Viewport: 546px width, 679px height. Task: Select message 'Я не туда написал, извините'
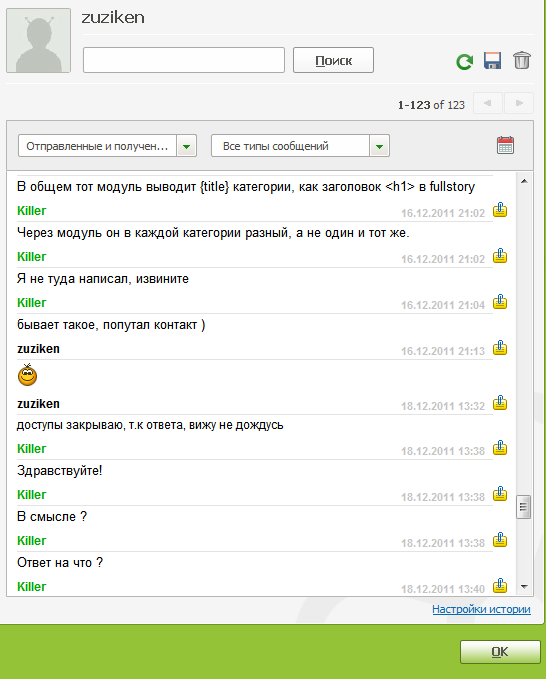tap(103, 278)
